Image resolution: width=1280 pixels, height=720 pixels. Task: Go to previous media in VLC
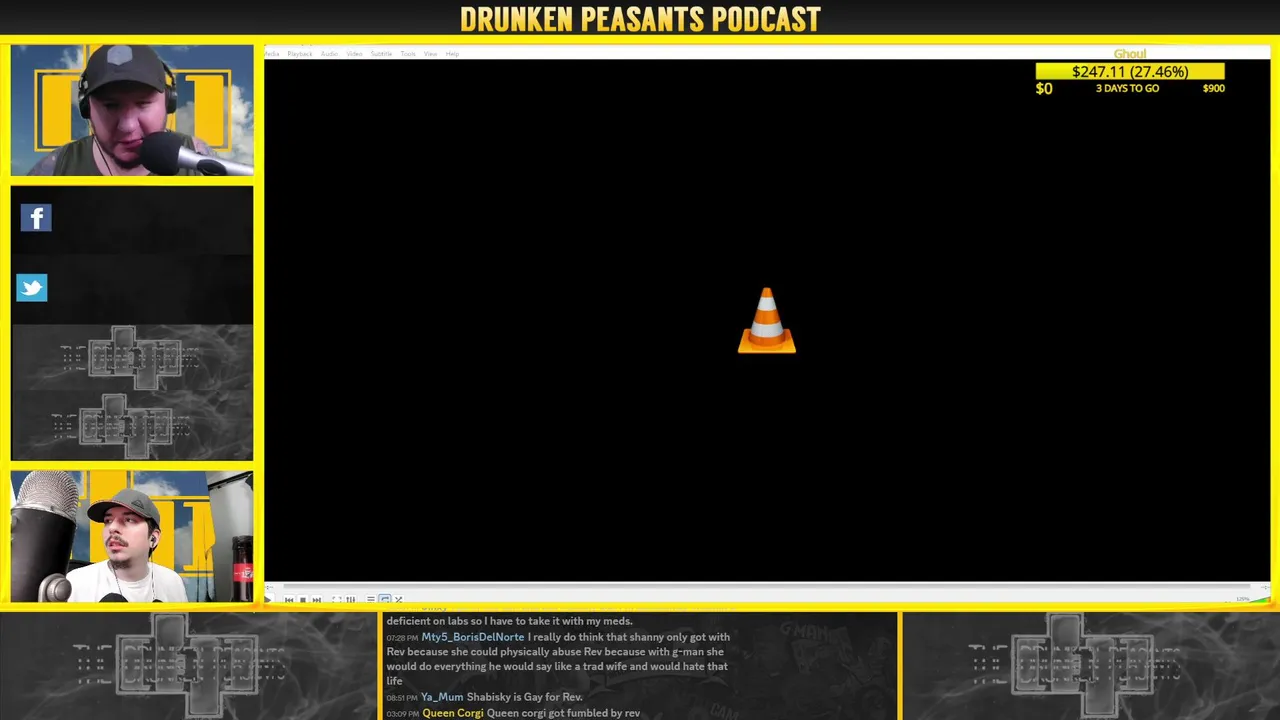tap(289, 600)
